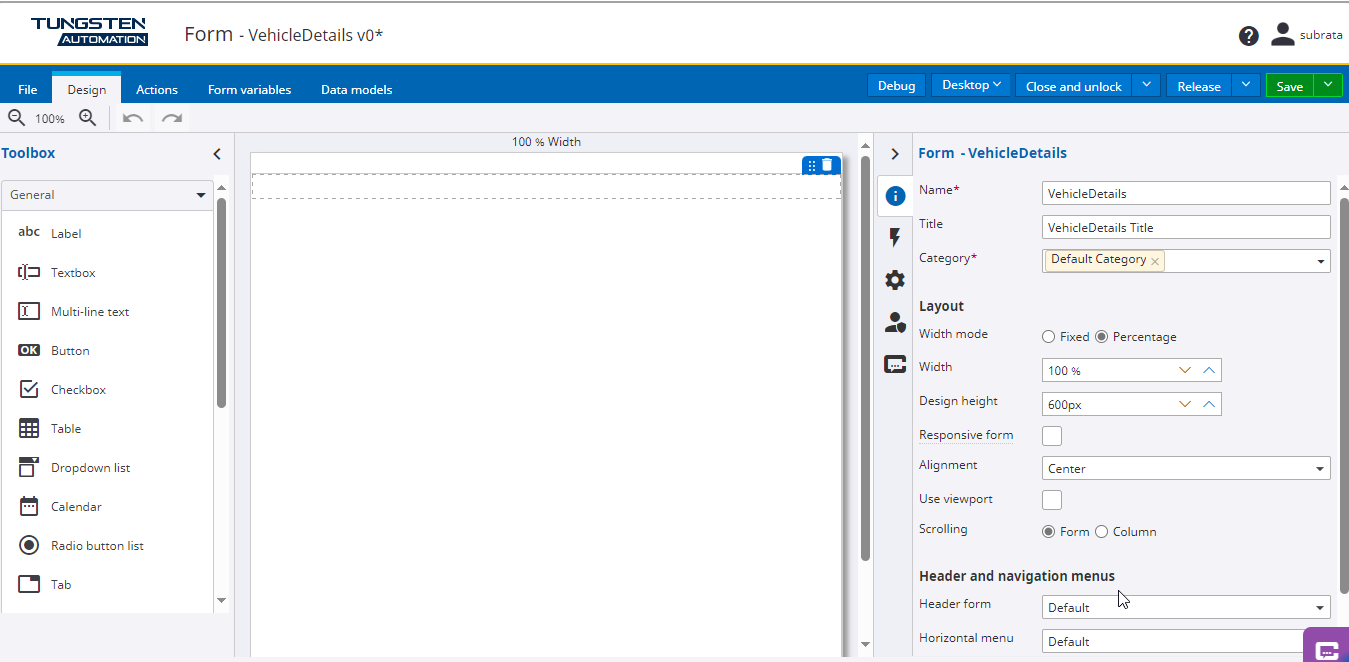Click the zoom in magnifier icon
Viewport: 1349px width, 662px height.
[x=88, y=118]
